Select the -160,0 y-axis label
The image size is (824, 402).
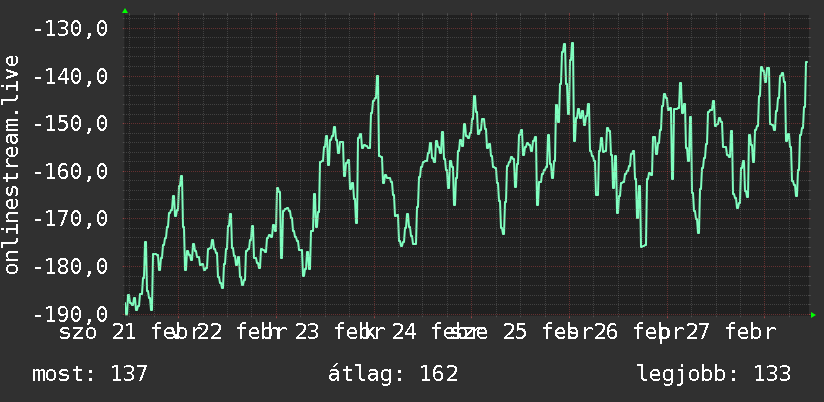tap(70, 171)
